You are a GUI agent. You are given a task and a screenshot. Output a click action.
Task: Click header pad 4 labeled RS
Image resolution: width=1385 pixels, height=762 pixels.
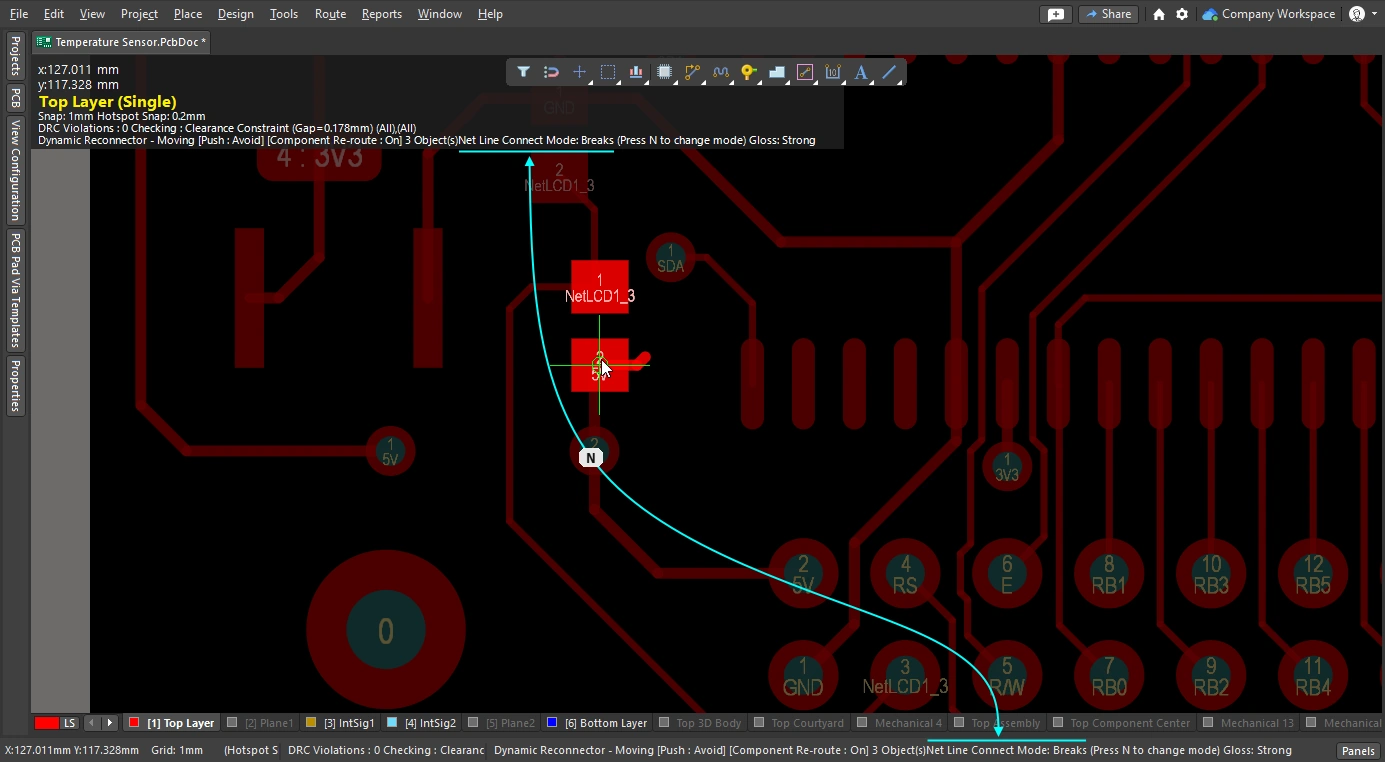point(905,575)
